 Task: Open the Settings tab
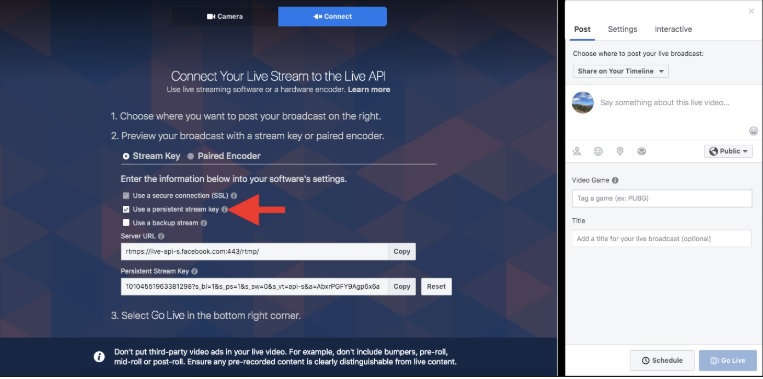[622, 29]
